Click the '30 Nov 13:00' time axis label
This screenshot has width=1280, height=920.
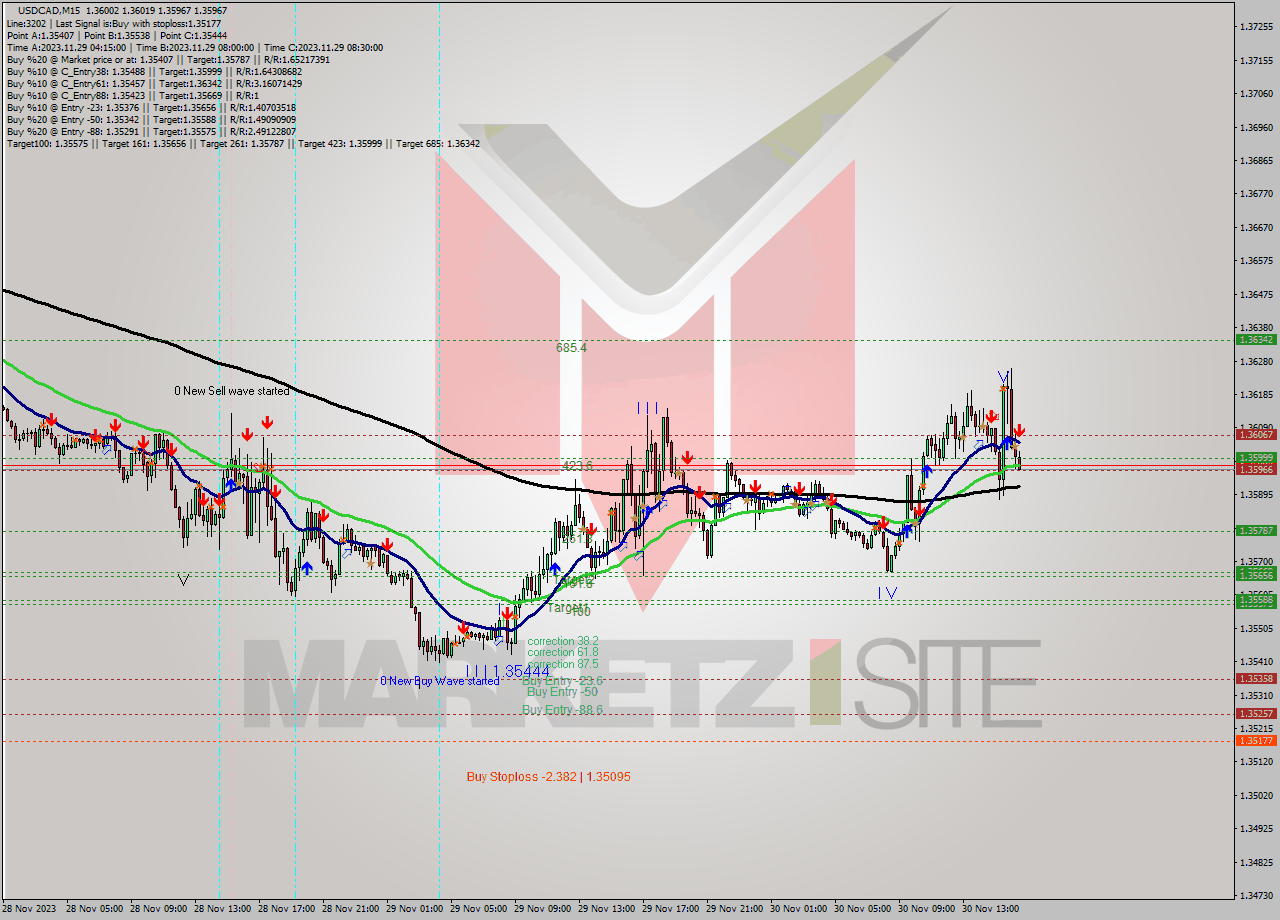coord(990,909)
